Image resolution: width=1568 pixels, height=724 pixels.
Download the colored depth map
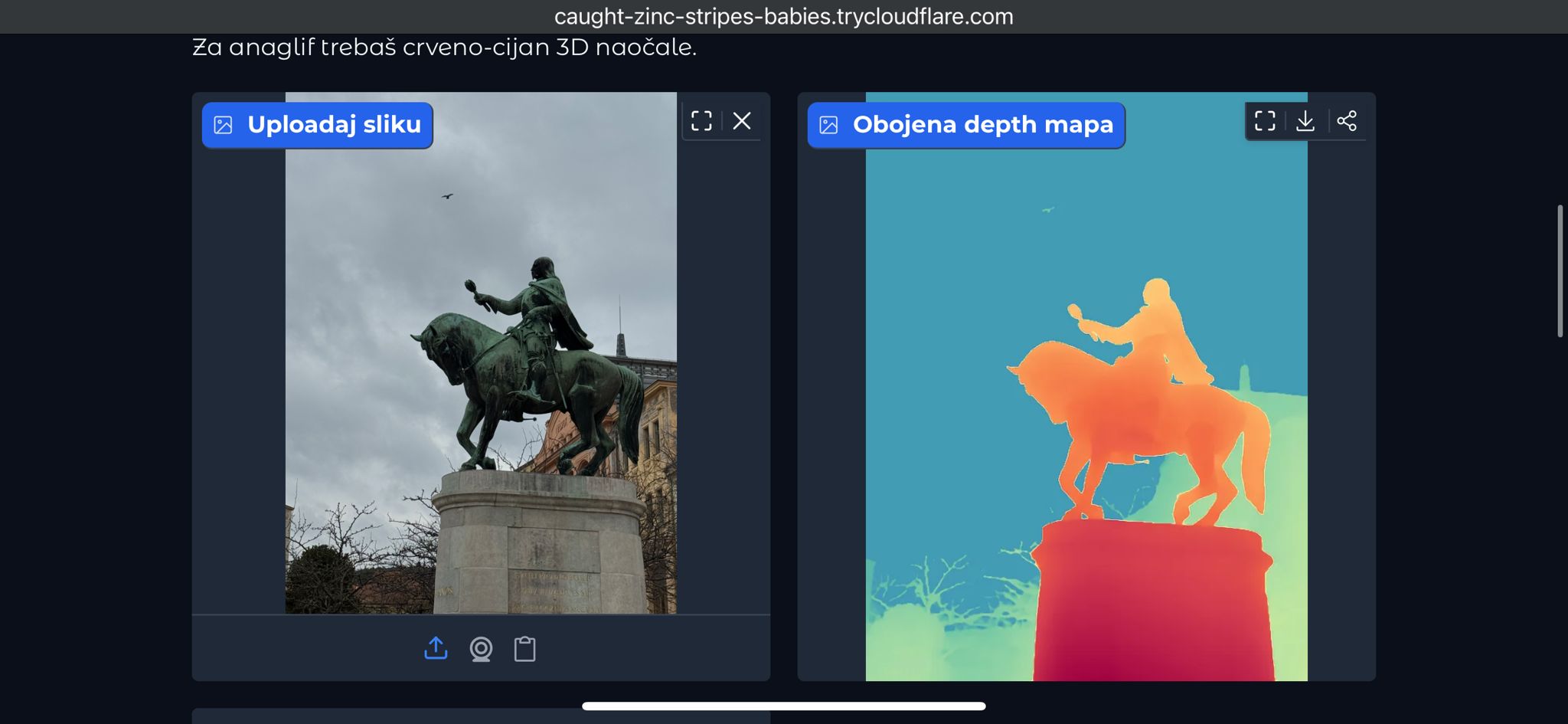[x=1305, y=121]
